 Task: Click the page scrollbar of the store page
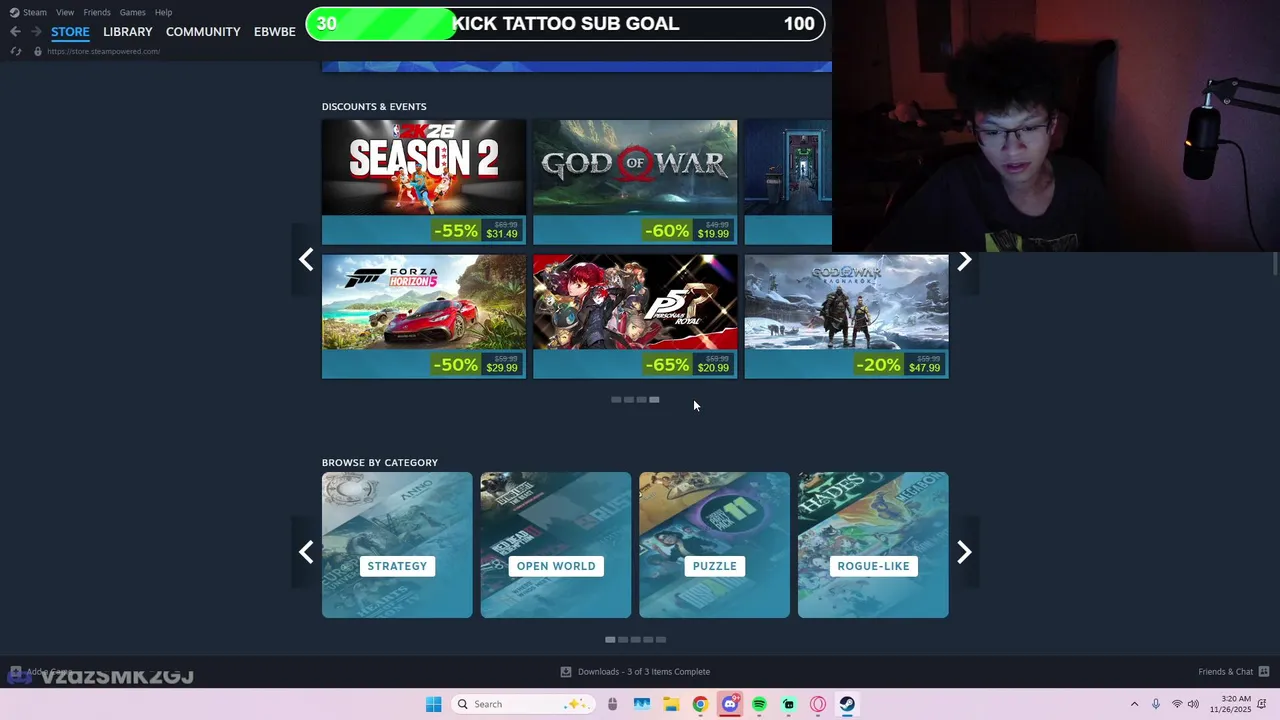[x=1275, y=264]
